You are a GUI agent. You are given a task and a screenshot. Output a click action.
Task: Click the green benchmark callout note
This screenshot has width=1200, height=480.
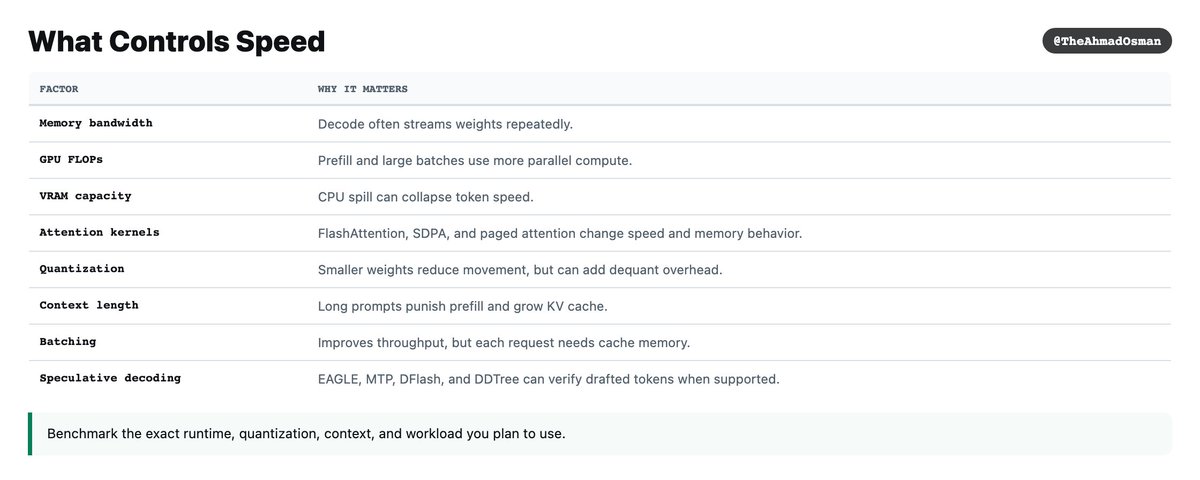coord(600,434)
